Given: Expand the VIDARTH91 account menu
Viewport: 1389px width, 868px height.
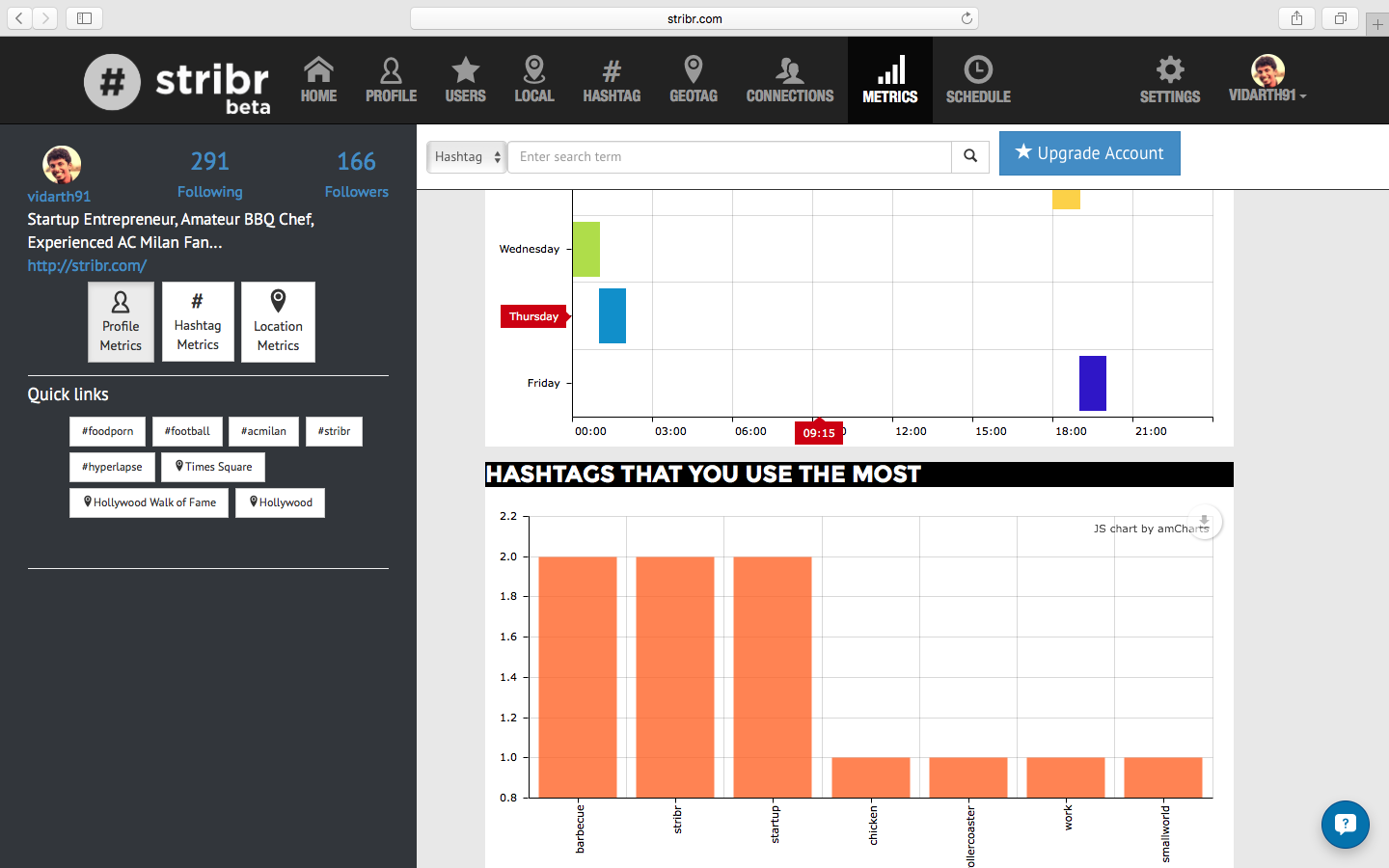Looking at the screenshot, I should 1267,80.
